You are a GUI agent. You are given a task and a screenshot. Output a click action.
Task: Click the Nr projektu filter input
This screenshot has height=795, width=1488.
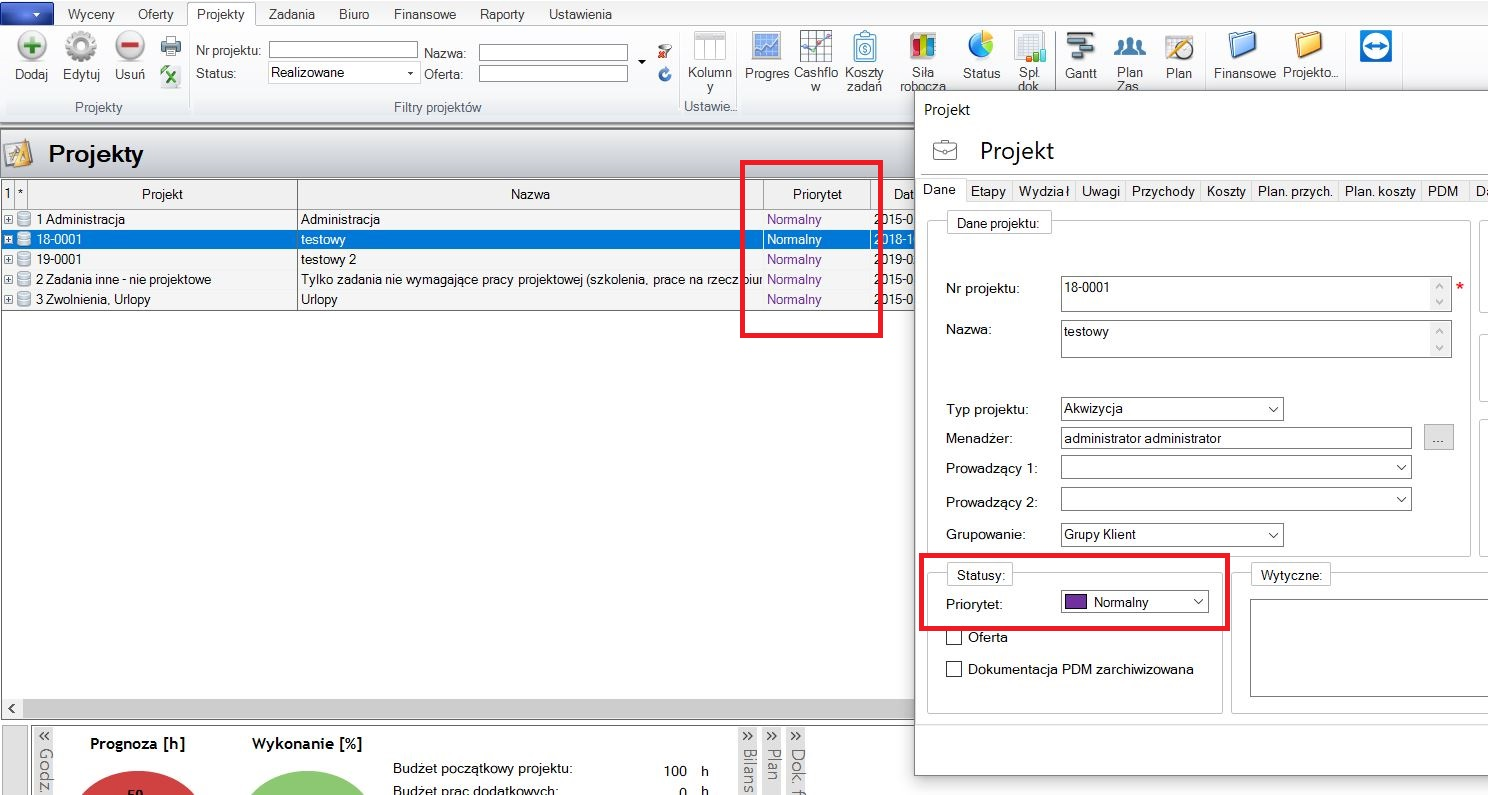tap(343, 50)
